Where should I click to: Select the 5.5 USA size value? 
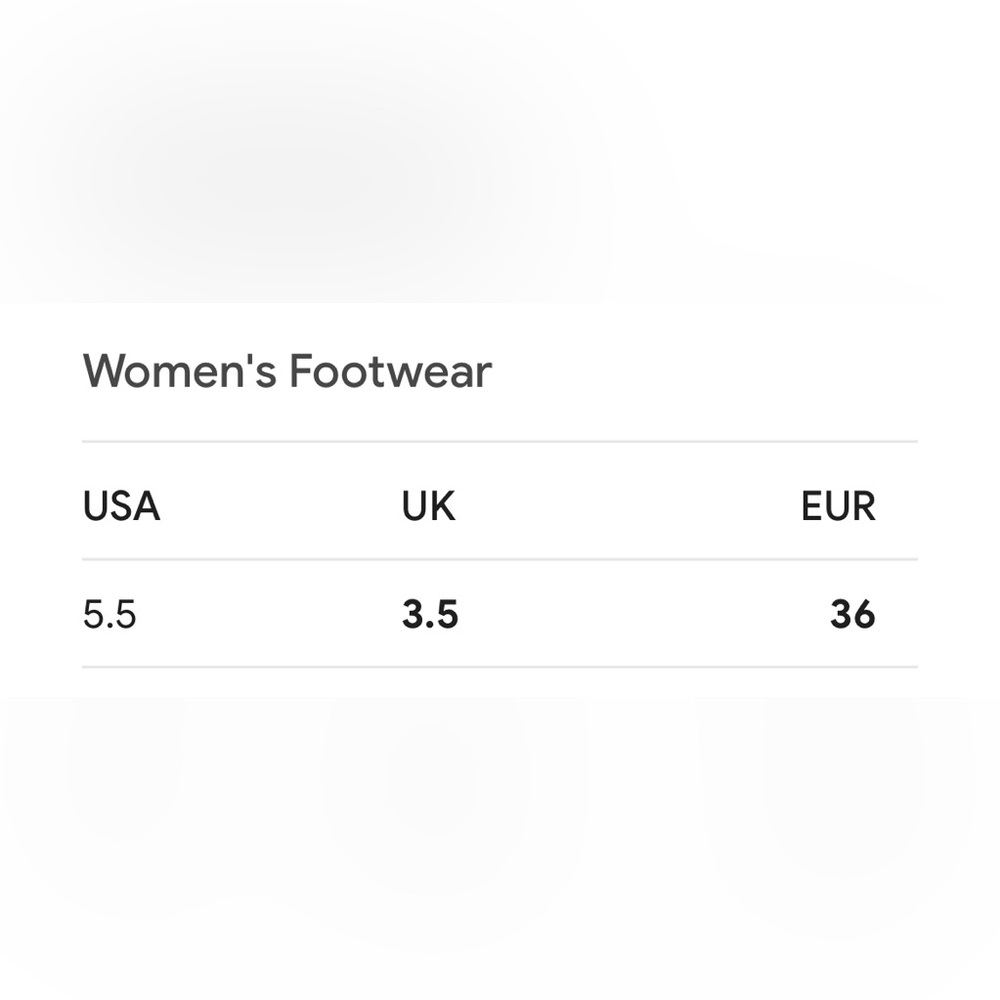110,614
